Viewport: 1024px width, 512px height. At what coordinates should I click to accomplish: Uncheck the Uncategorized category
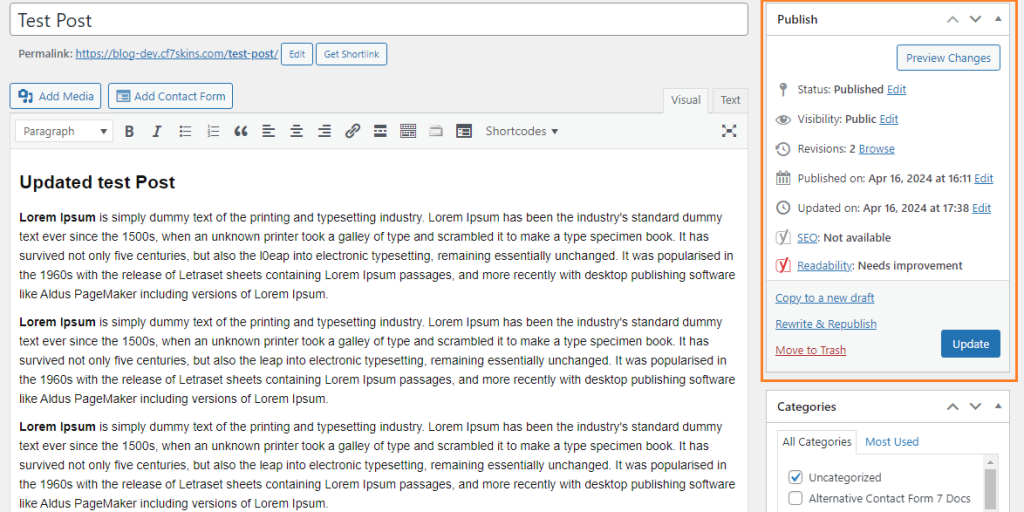click(x=796, y=477)
